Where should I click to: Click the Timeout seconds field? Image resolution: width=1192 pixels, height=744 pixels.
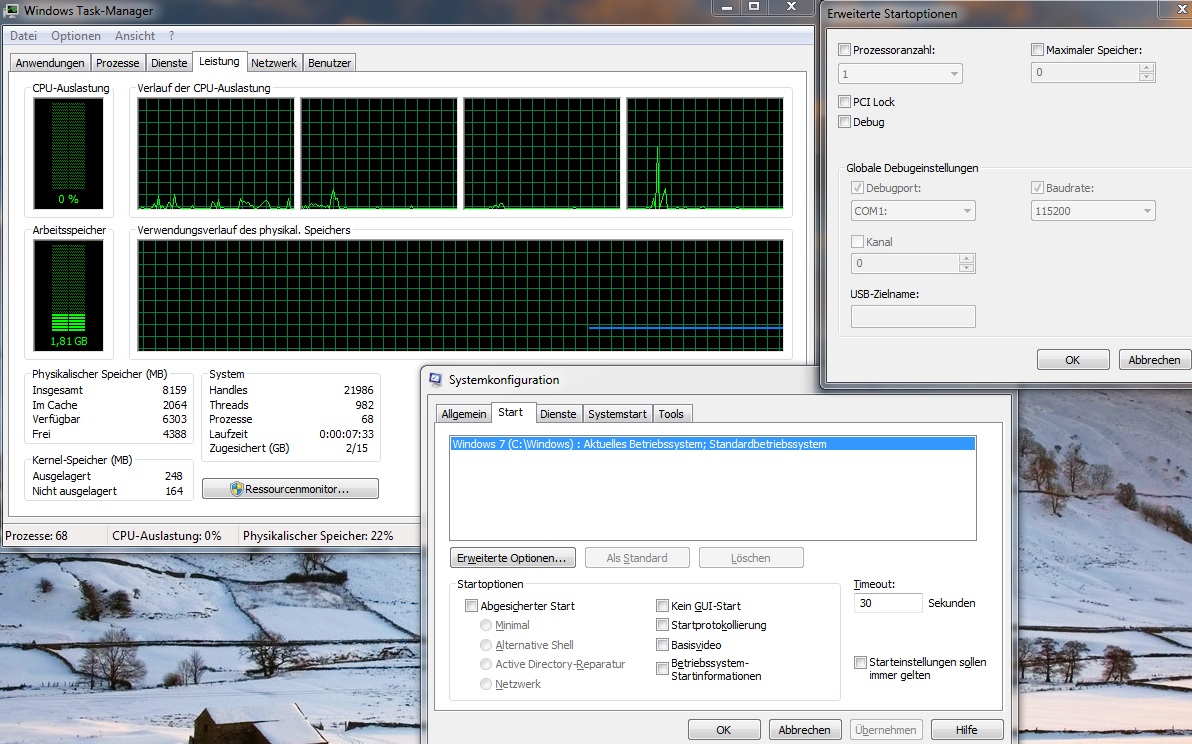click(887, 603)
